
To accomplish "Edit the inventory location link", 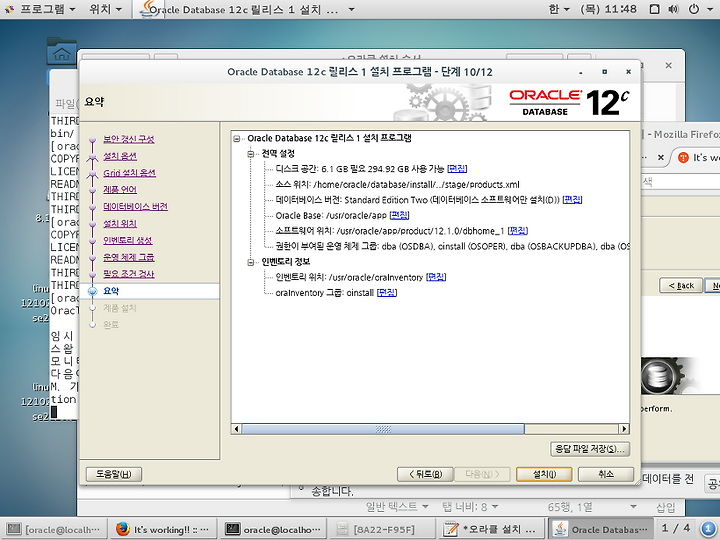I will coord(436,277).
